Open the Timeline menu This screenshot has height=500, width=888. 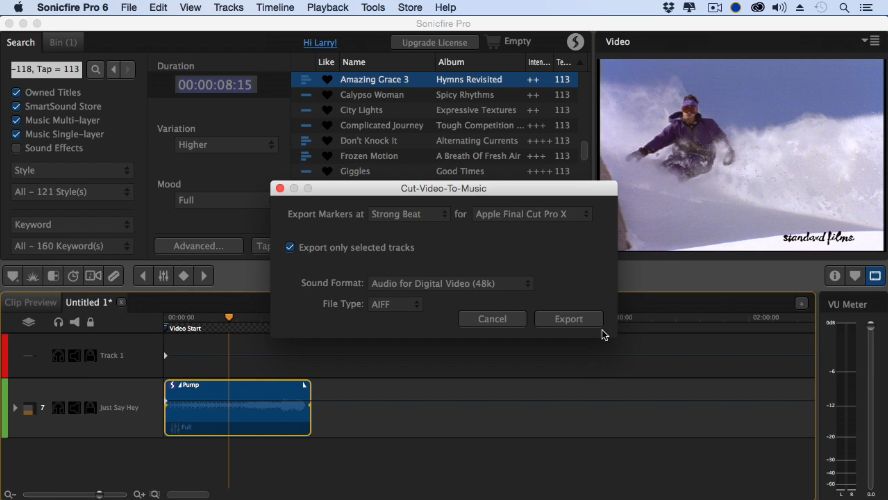tap(275, 7)
